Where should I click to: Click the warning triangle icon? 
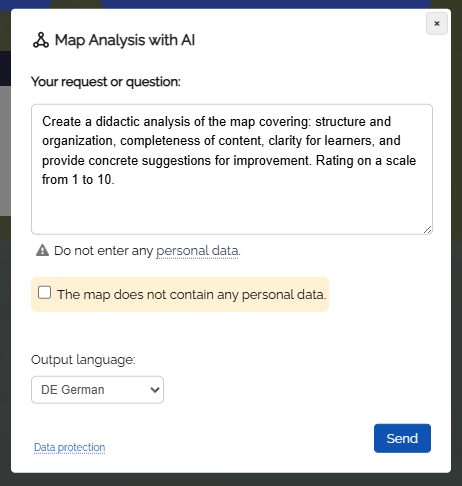[x=42, y=250]
